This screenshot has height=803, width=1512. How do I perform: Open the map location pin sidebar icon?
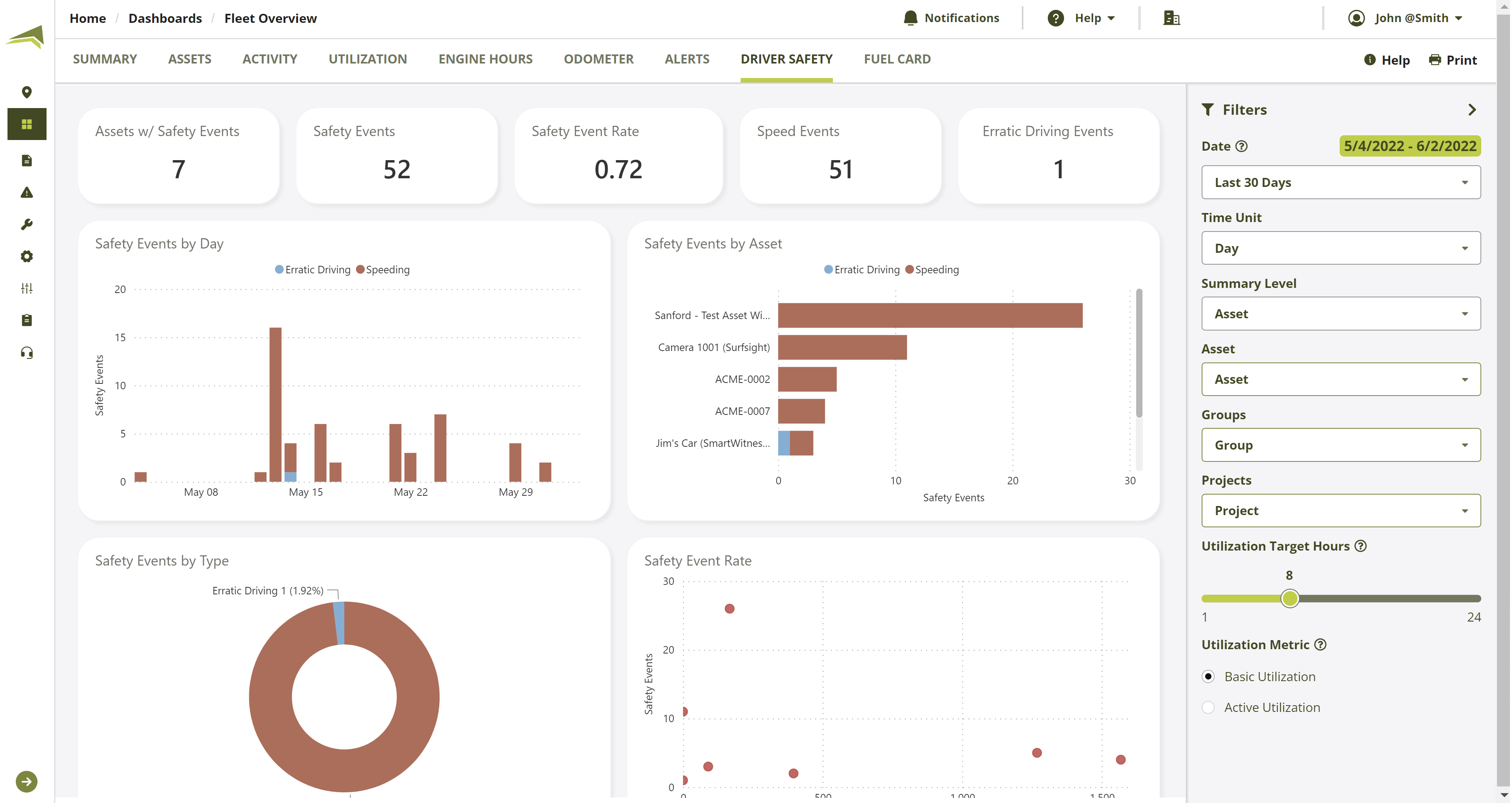tap(26, 92)
